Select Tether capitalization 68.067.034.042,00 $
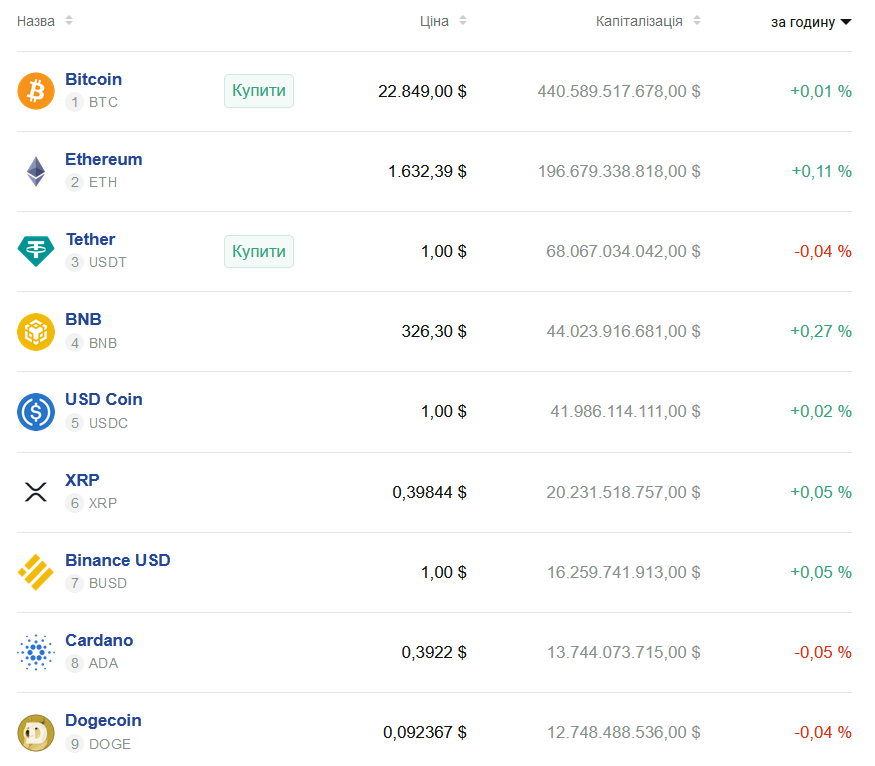 coord(623,251)
